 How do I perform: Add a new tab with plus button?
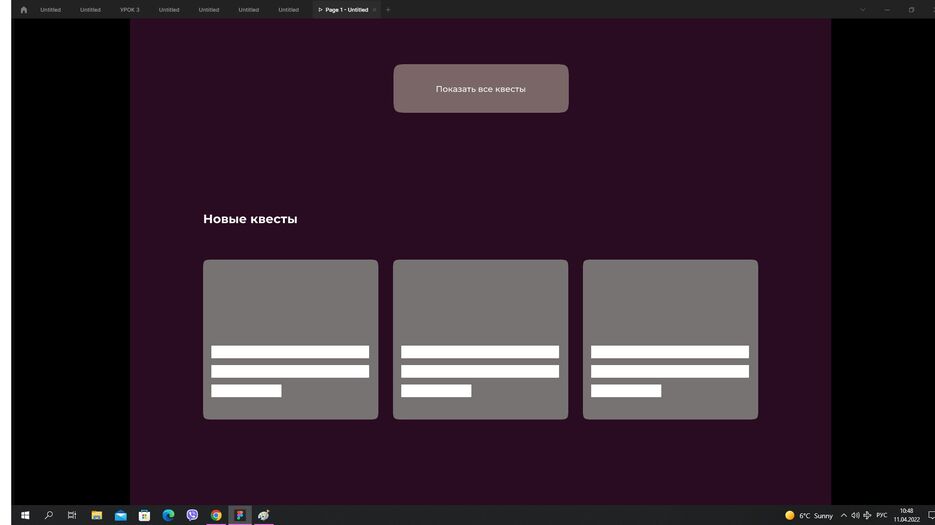(388, 10)
